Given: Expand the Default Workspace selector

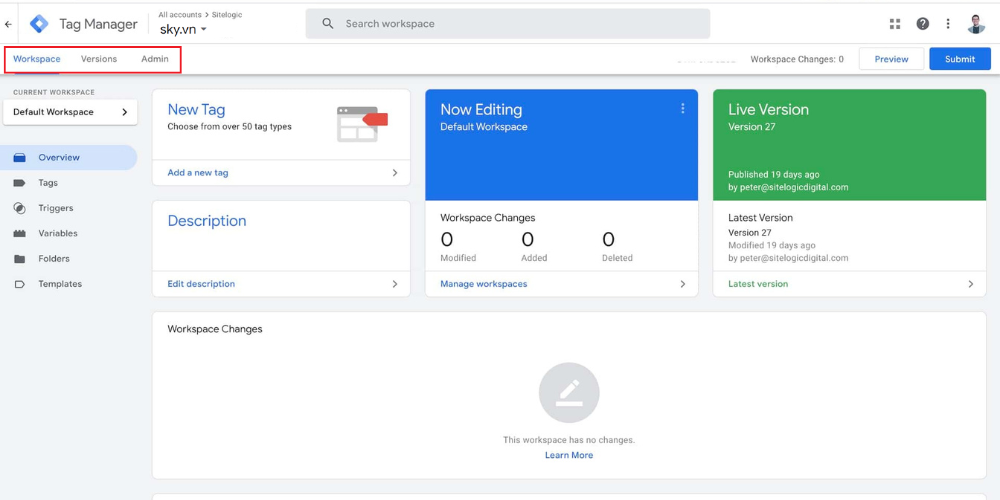Looking at the screenshot, I should coord(70,112).
